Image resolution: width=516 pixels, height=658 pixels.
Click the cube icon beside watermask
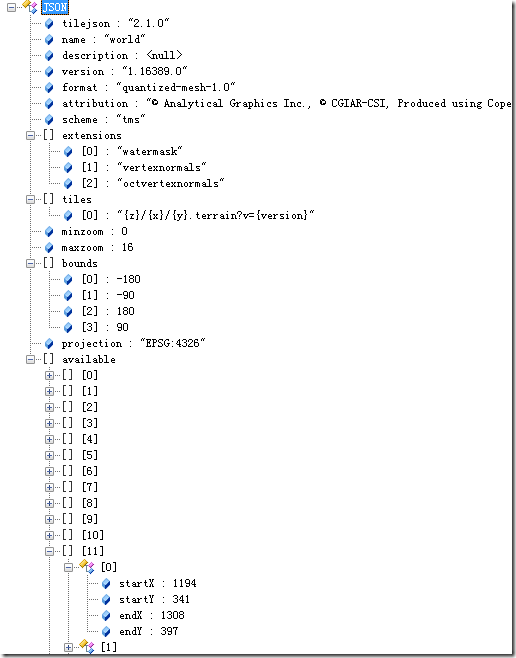[x=68, y=151]
